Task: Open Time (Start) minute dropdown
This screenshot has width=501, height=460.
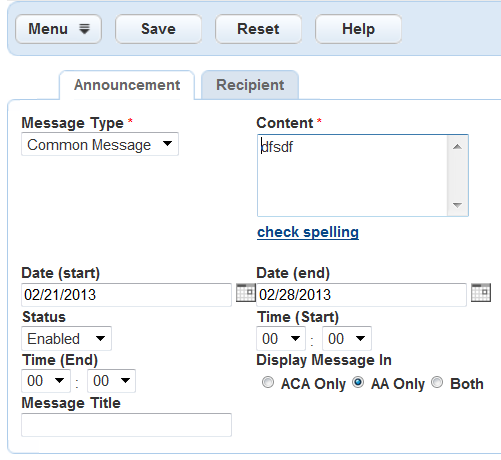Action: (x=347, y=339)
